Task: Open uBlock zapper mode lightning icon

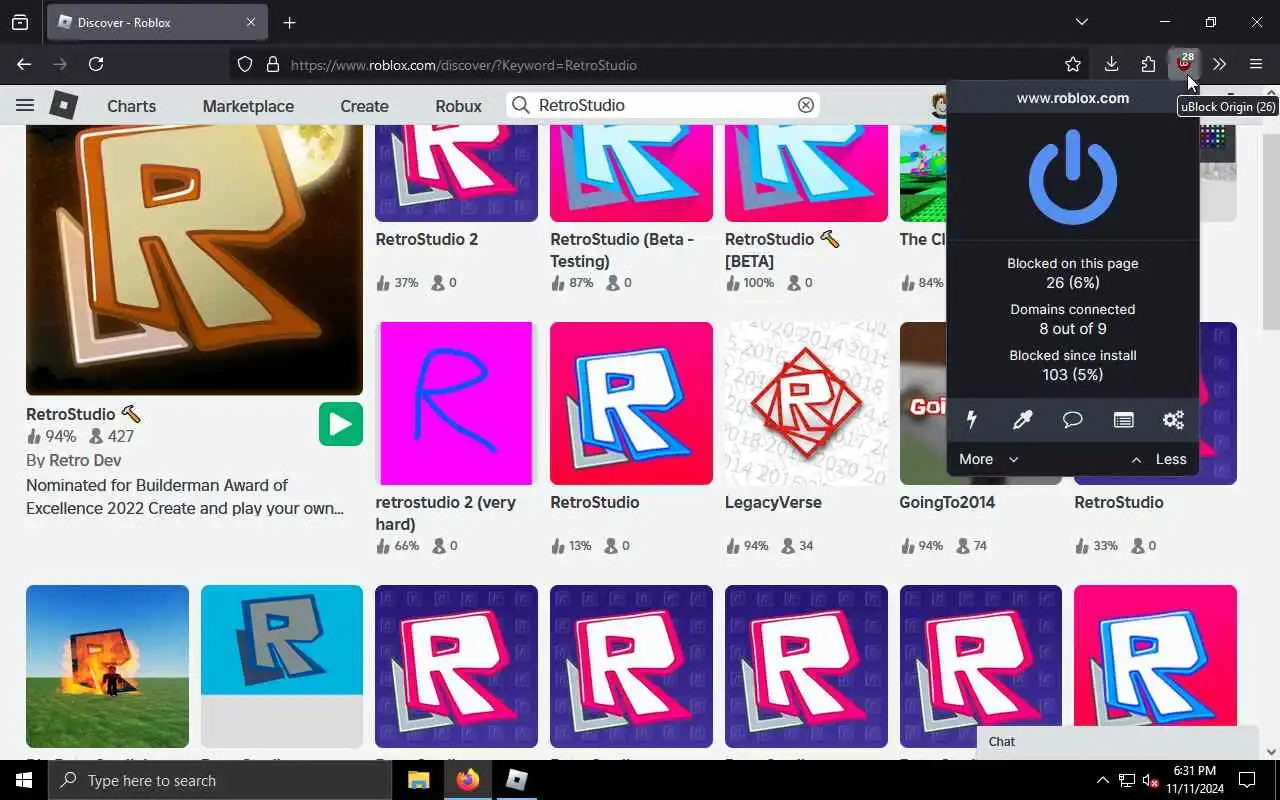Action: 971,420
